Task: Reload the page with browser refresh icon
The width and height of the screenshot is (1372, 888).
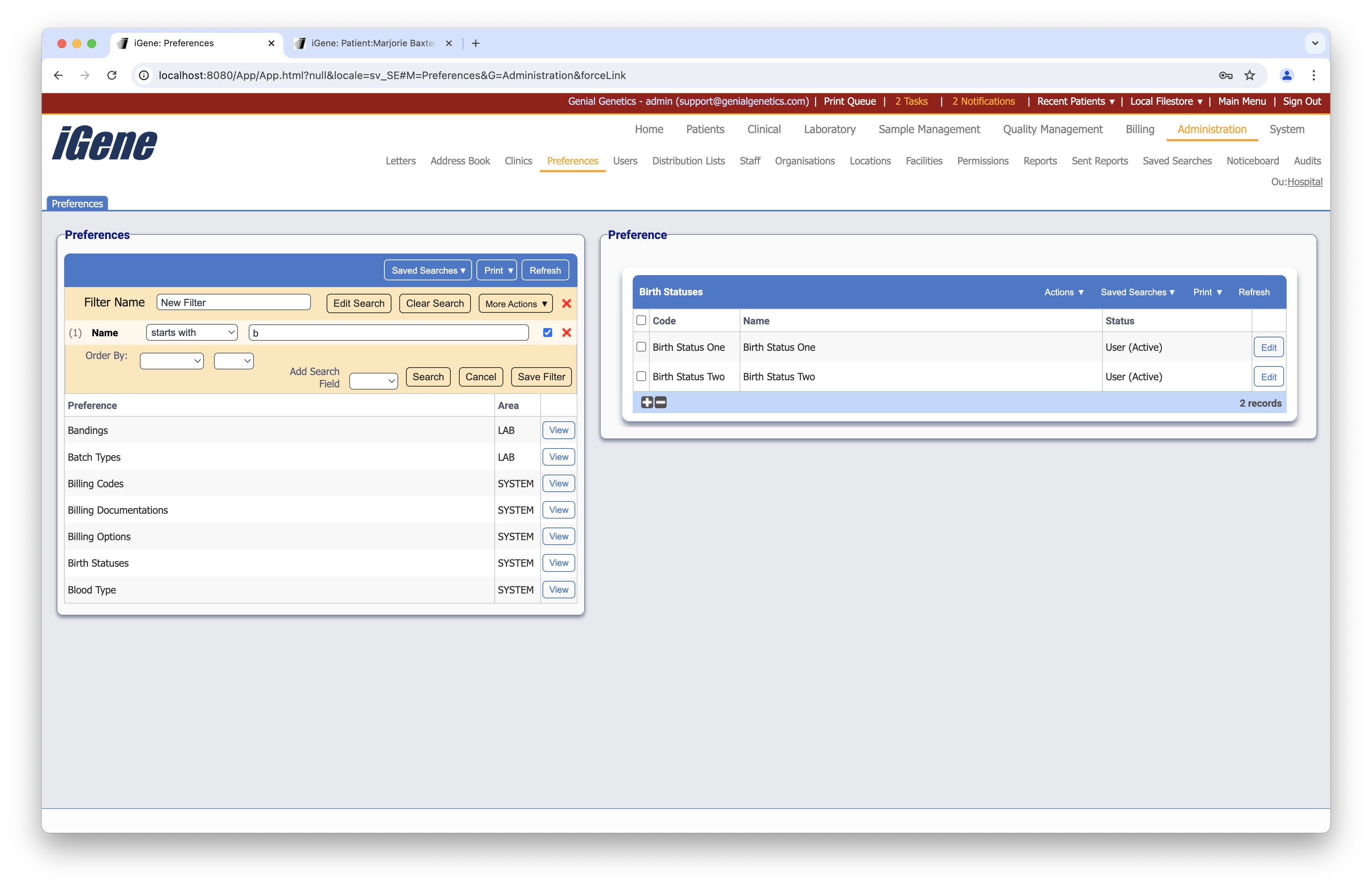Action: click(112, 75)
